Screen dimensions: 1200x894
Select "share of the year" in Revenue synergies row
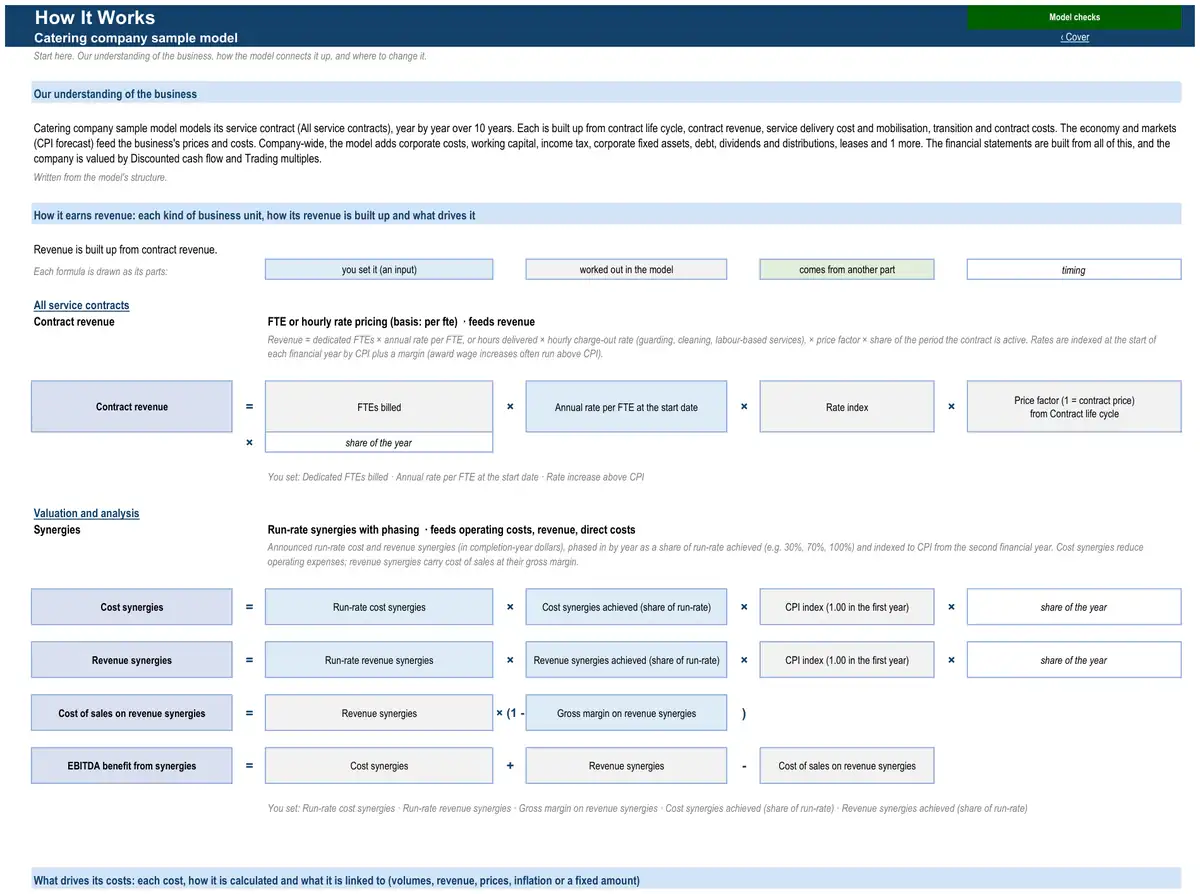pos(1074,660)
